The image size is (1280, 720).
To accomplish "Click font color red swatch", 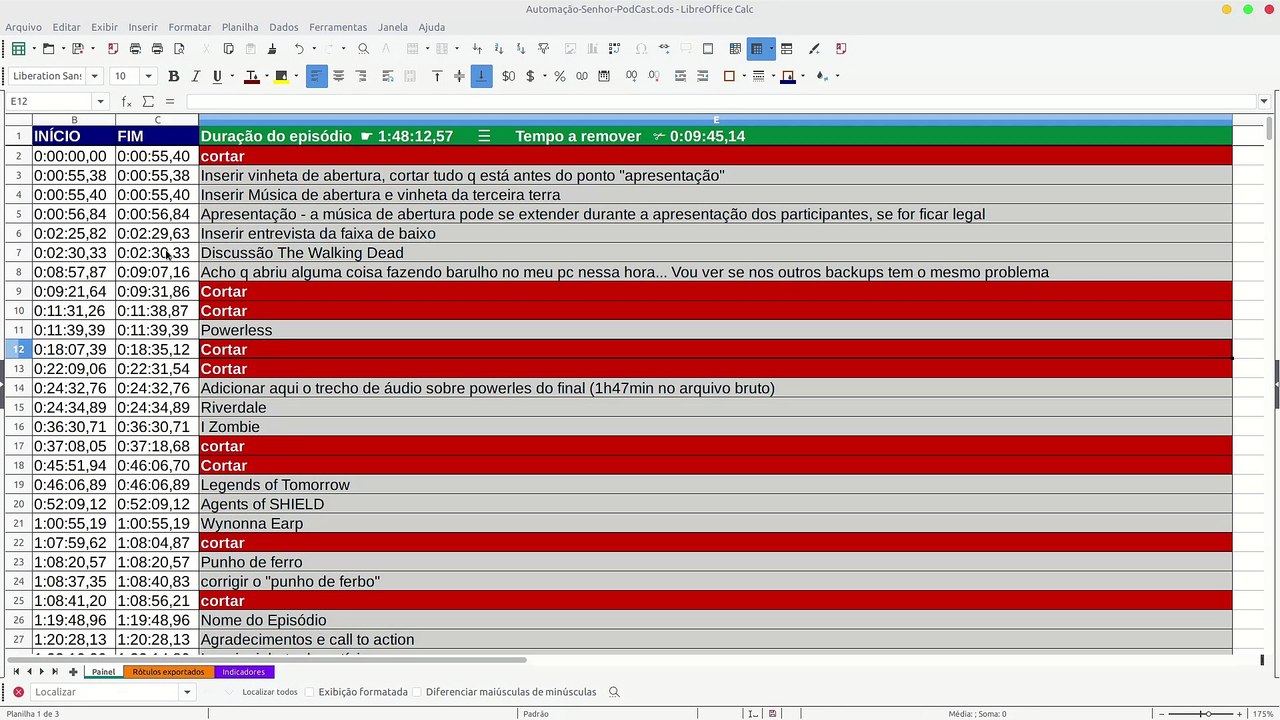I will click(x=251, y=77).
